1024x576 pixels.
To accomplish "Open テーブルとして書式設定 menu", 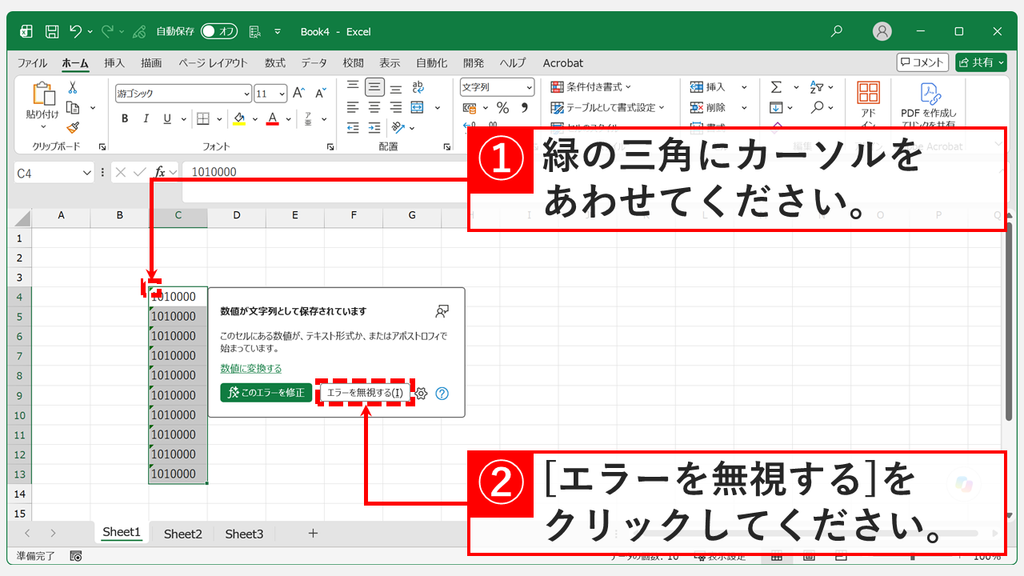I will (x=607, y=108).
